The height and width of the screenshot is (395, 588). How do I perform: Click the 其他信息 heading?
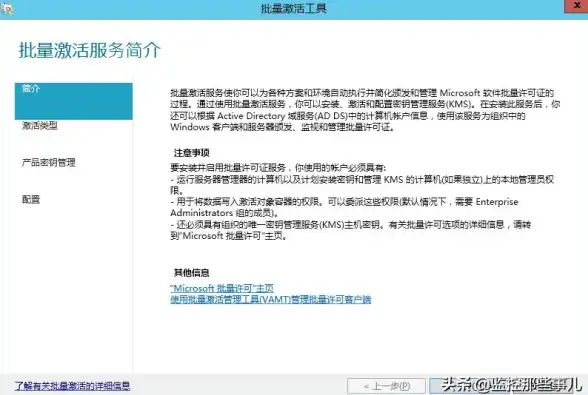coord(192,273)
